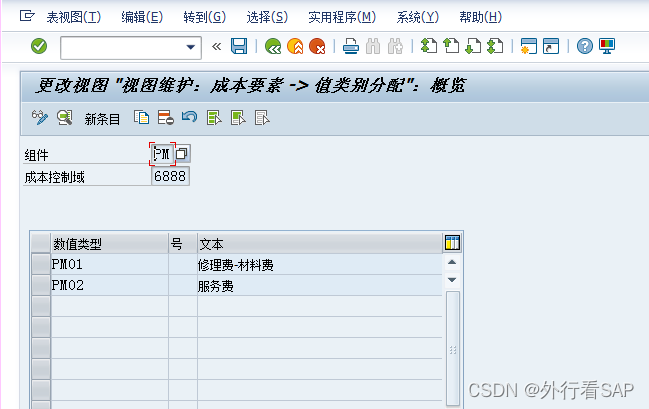The width and height of the screenshot is (649, 409).
Task: Click the green Back icon
Action: (x=273, y=46)
